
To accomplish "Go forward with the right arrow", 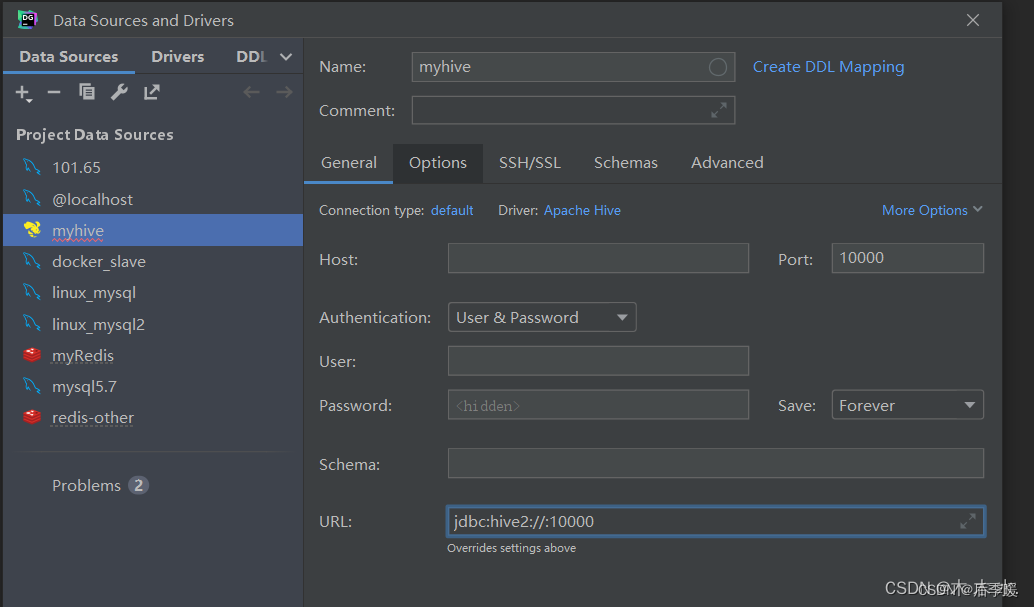I will [284, 92].
